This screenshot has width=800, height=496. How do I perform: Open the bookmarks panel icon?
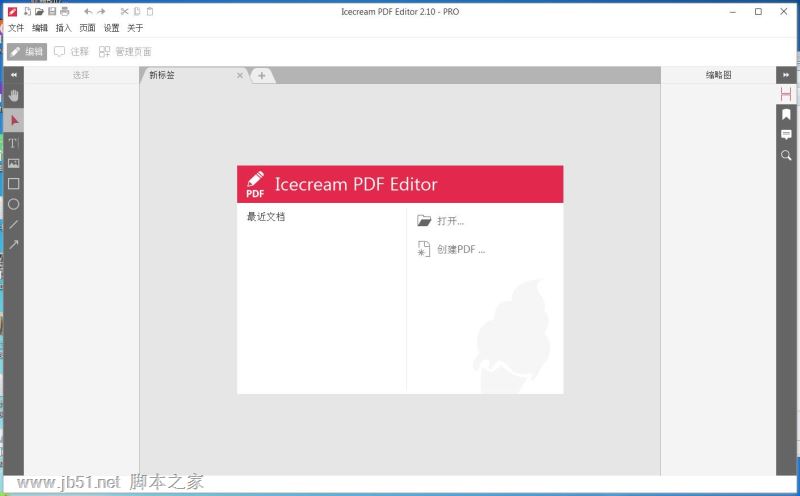(786, 114)
